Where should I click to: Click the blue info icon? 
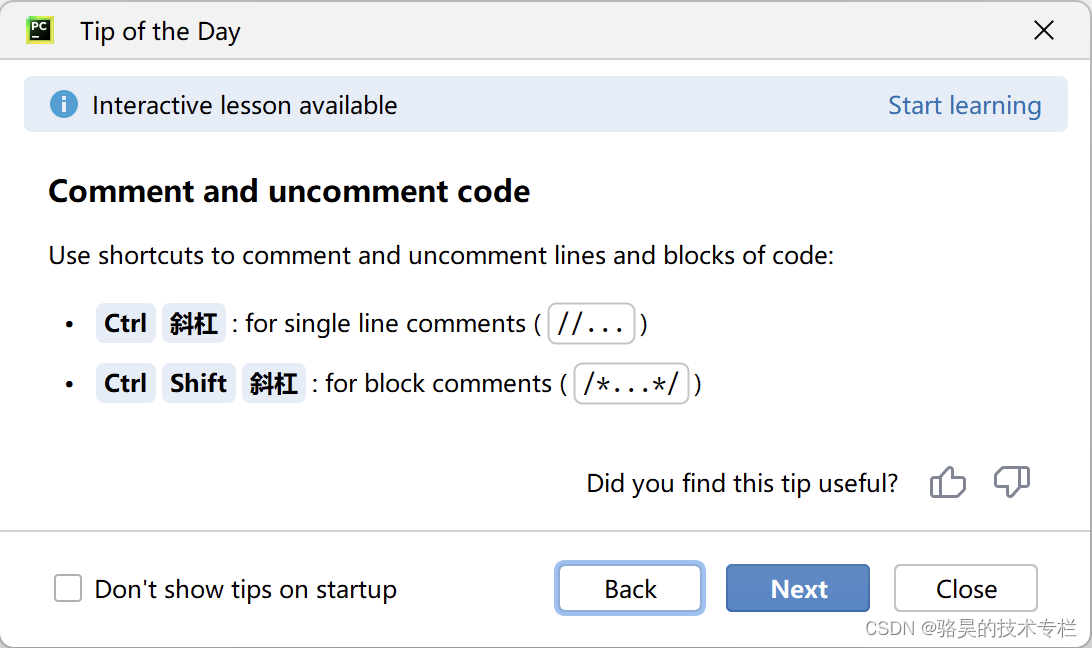(x=64, y=105)
